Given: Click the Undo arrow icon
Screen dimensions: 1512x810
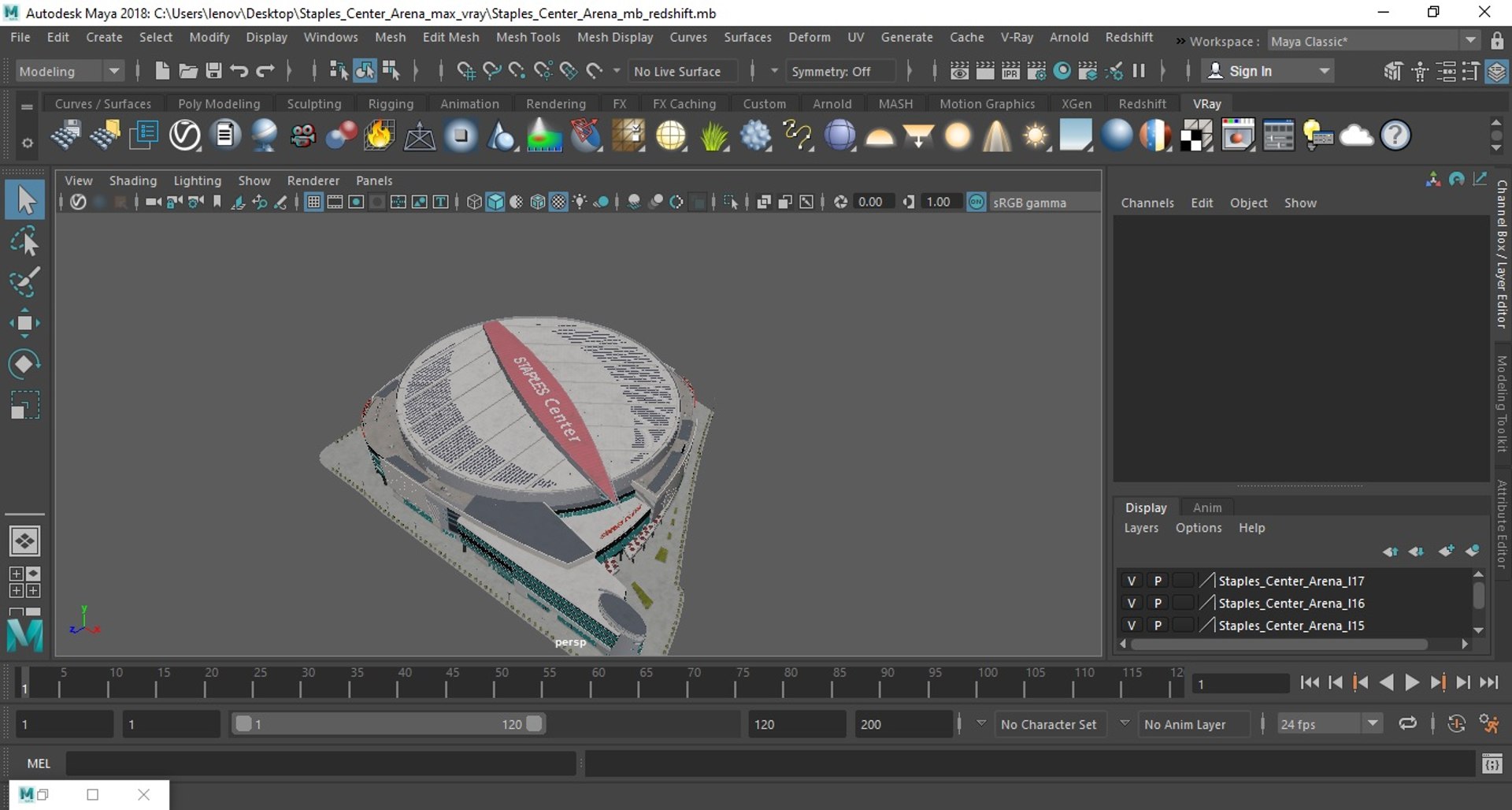Looking at the screenshot, I should 239,71.
